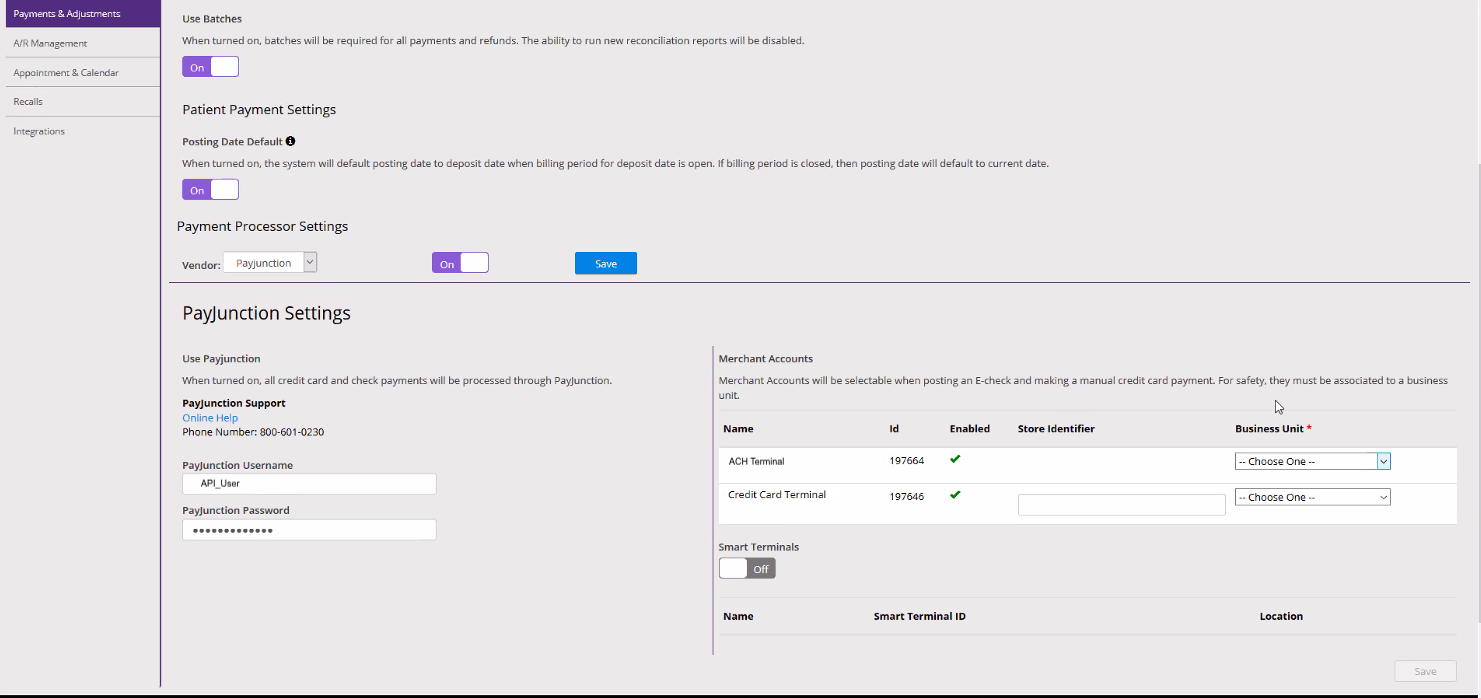Open Business Unit dropdown for Credit Card Terminal

click(x=1312, y=497)
